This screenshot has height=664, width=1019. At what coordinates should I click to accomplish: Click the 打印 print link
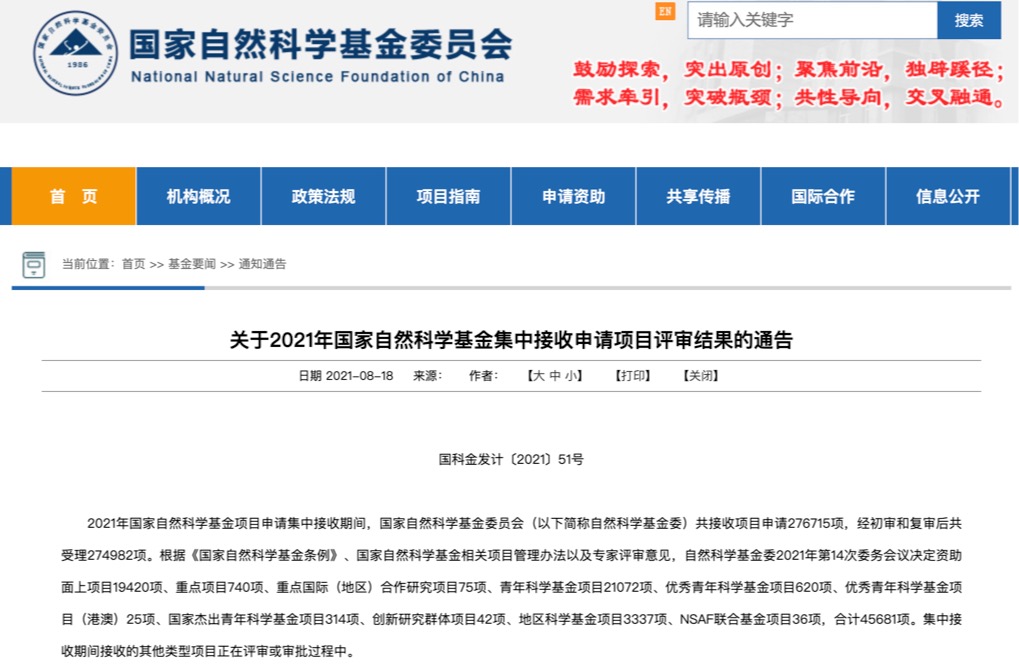point(632,377)
